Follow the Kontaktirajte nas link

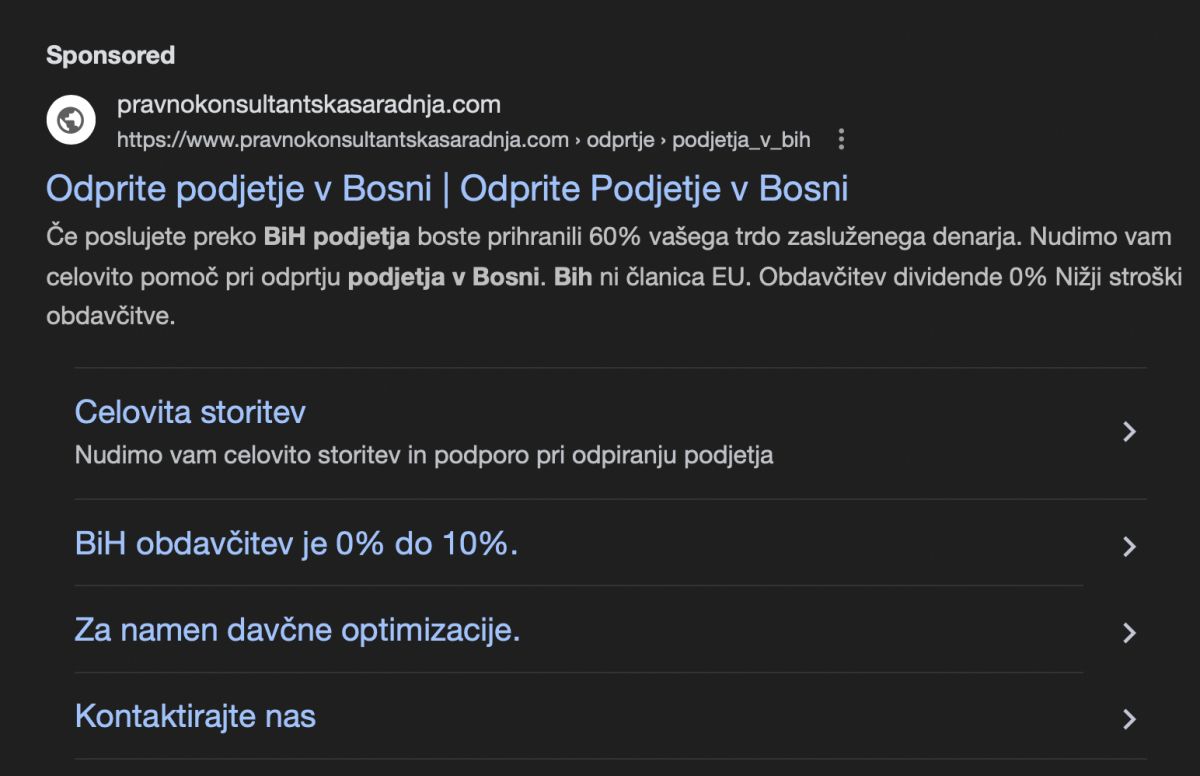195,716
